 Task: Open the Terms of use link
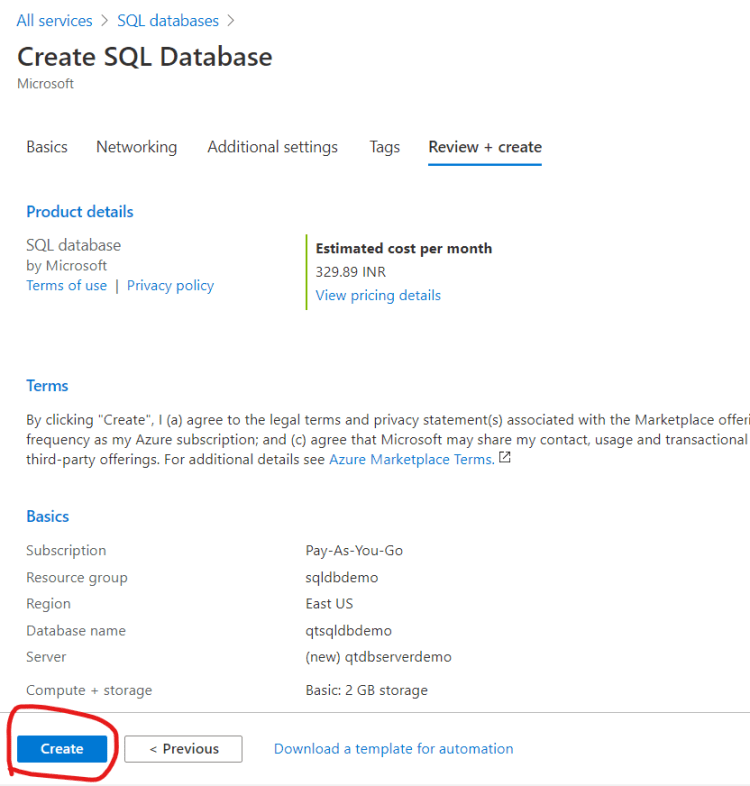tap(66, 285)
